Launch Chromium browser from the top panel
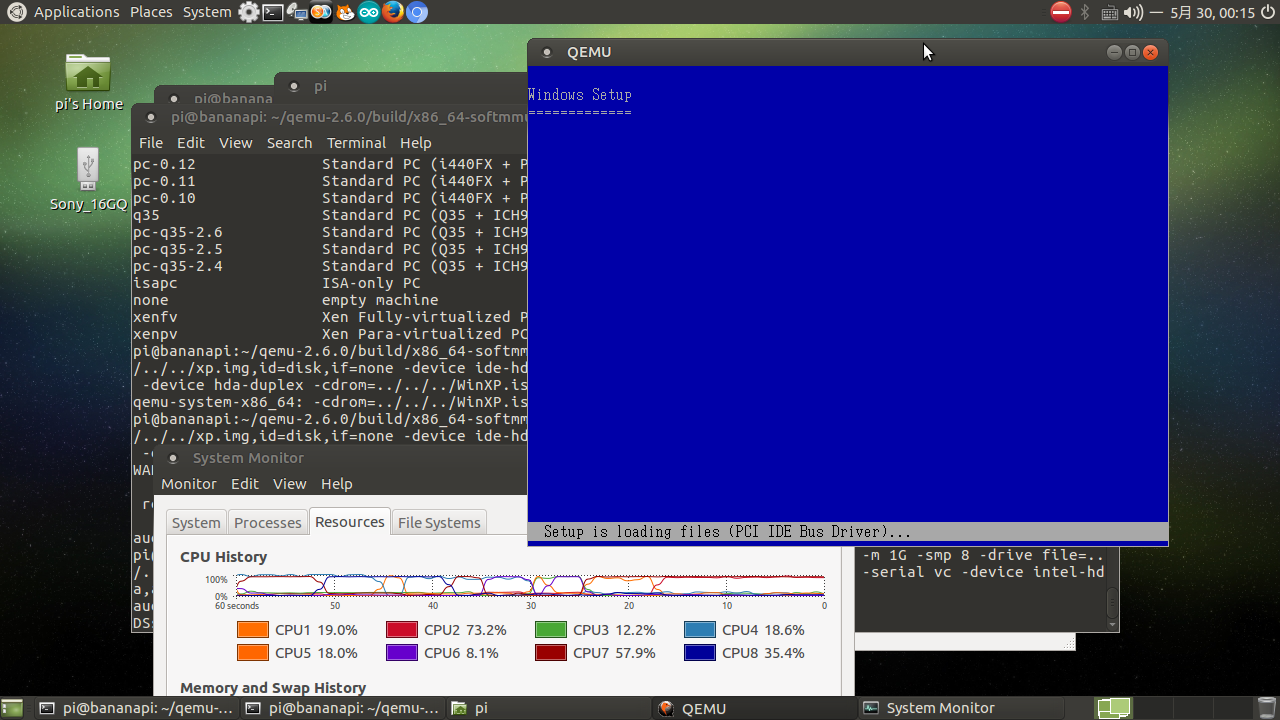The height and width of the screenshot is (720, 1280). [x=417, y=12]
